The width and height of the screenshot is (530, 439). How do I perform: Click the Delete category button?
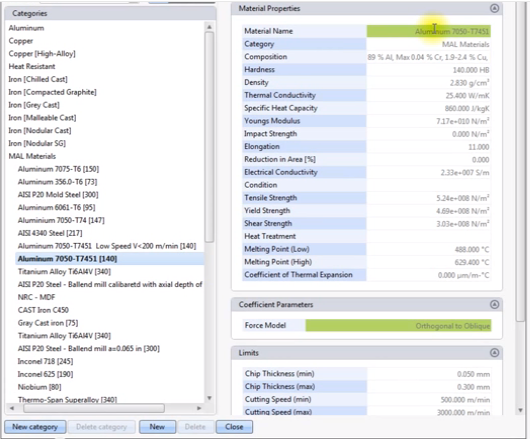coord(101,427)
